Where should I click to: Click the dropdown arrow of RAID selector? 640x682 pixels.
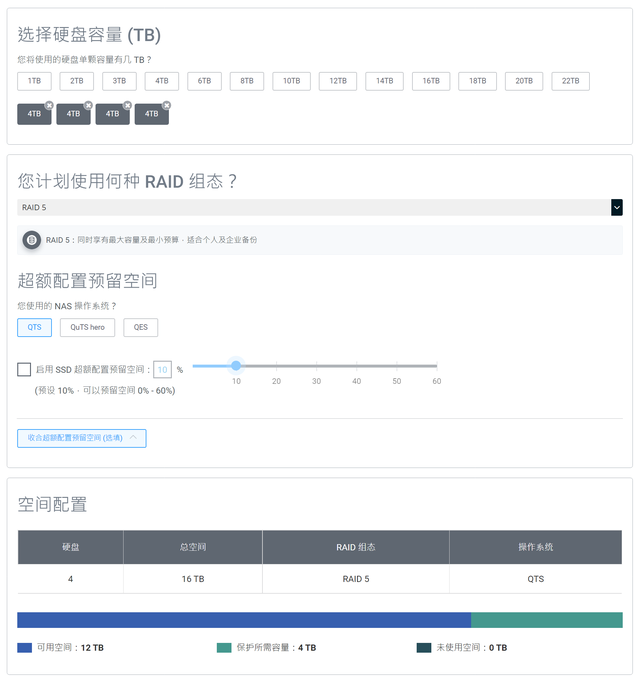[617, 207]
